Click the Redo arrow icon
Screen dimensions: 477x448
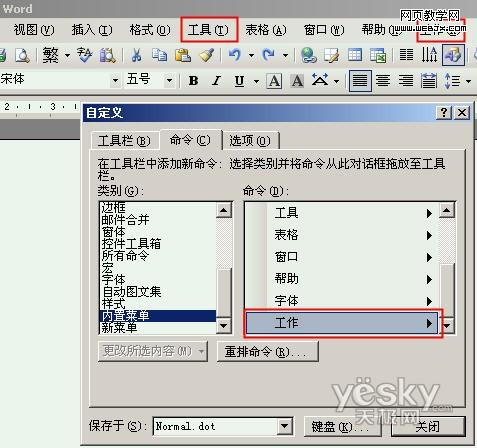pyautogui.click(x=269, y=55)
